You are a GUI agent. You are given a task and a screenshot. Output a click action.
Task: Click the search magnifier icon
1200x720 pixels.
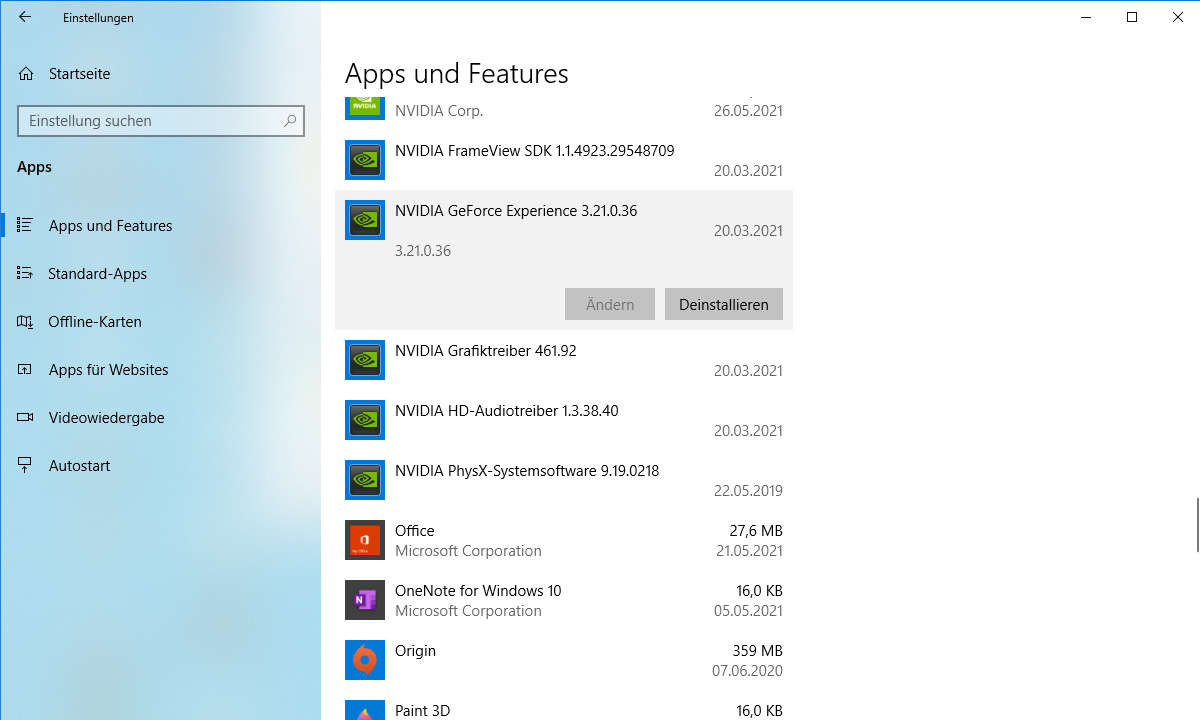point(290,121)
